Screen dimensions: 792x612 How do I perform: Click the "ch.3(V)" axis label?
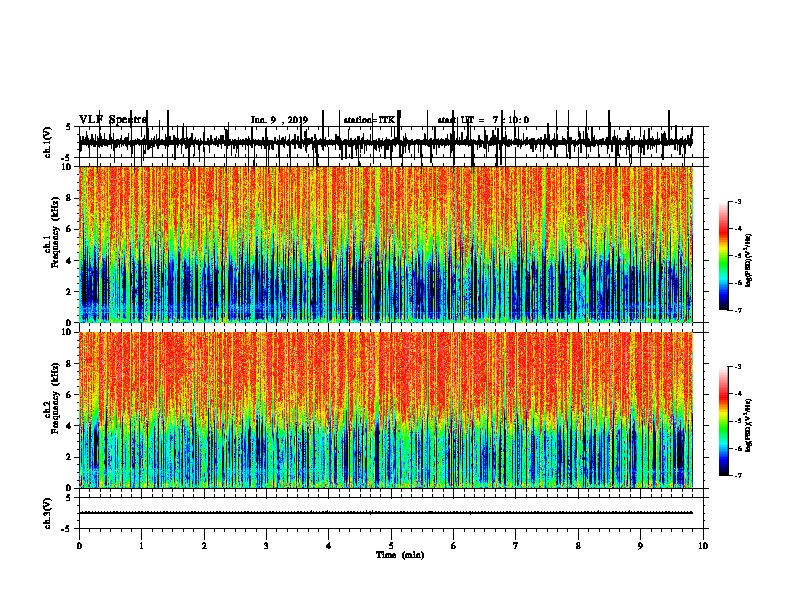click(48, 513)
